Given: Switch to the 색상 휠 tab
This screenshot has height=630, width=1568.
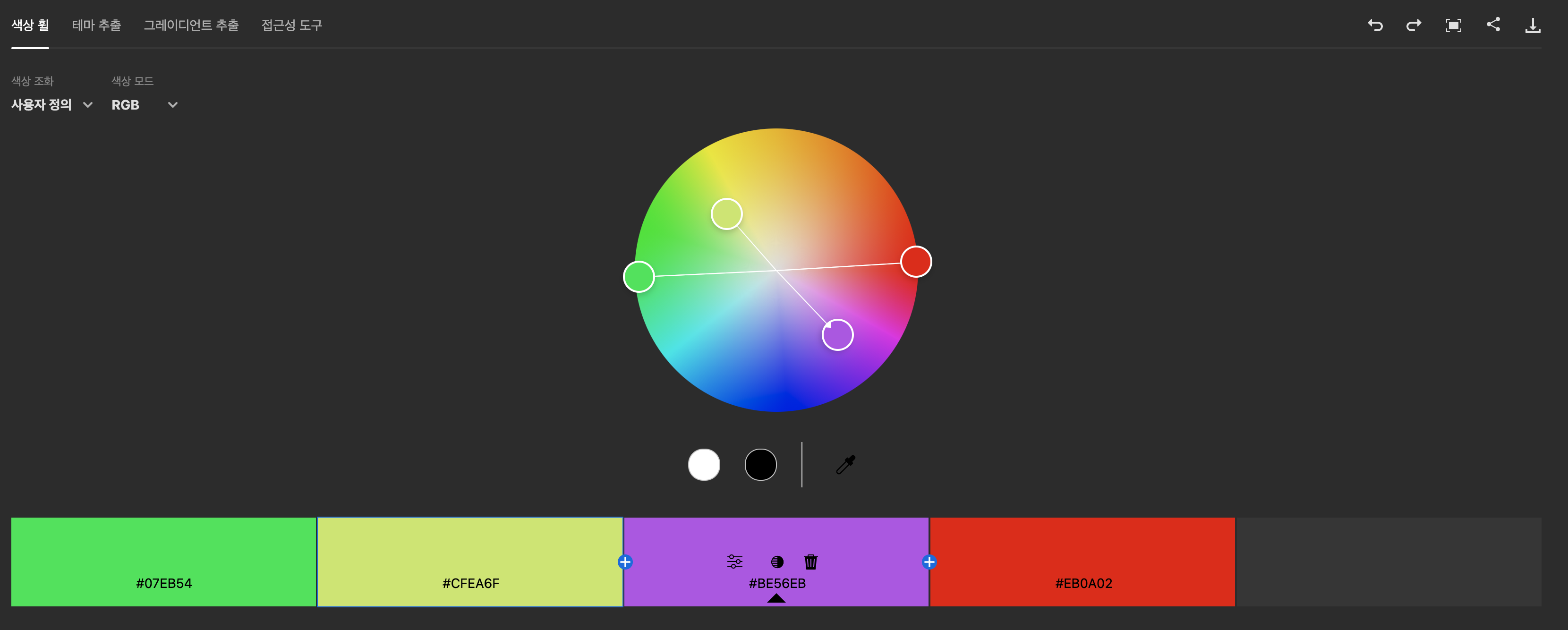Looking at the screenshot, I should pyautogui.click(x=30, y=25).
